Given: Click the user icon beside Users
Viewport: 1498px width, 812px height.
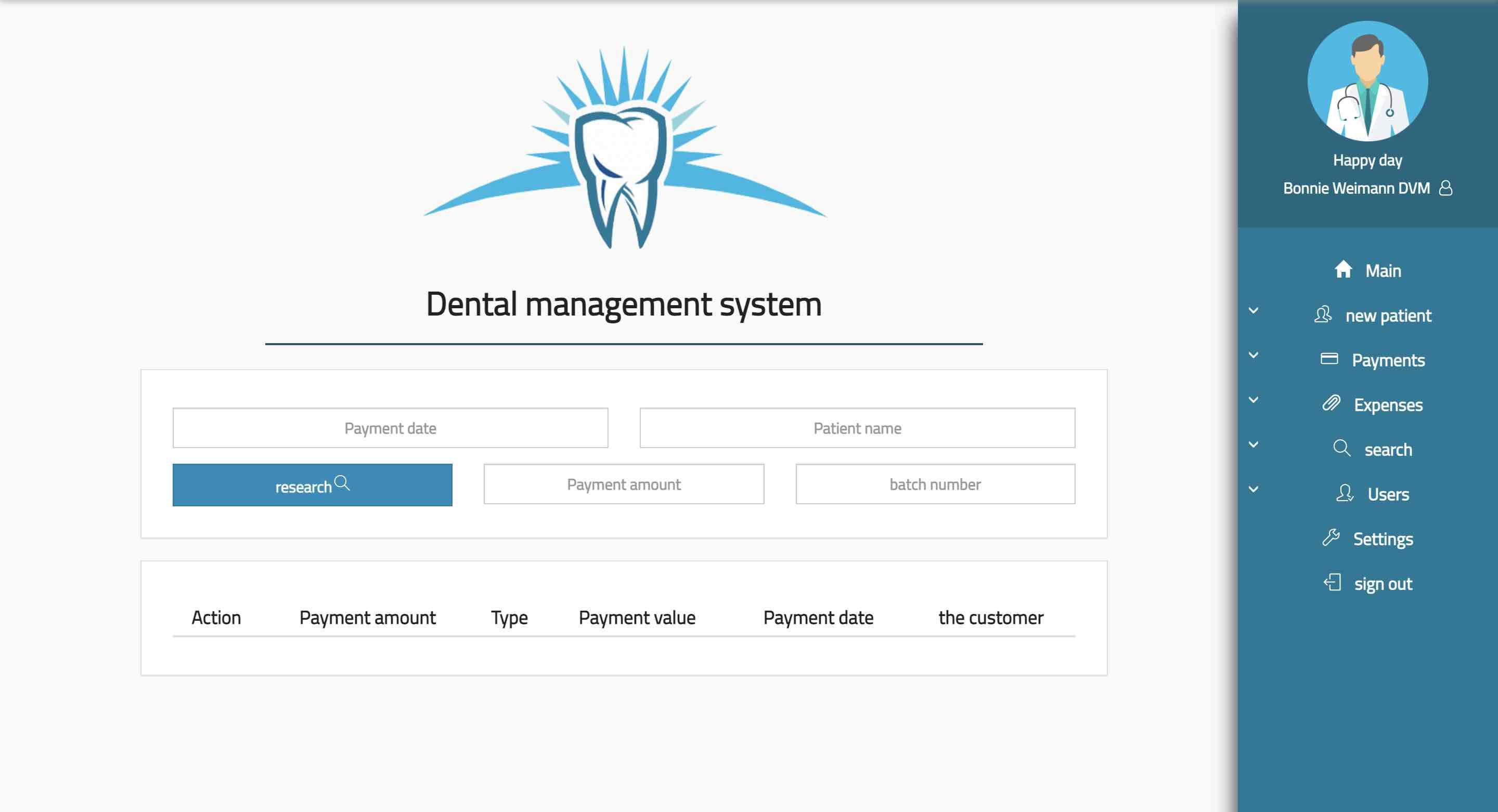Looking at the screenshot, I should 1345,493.
